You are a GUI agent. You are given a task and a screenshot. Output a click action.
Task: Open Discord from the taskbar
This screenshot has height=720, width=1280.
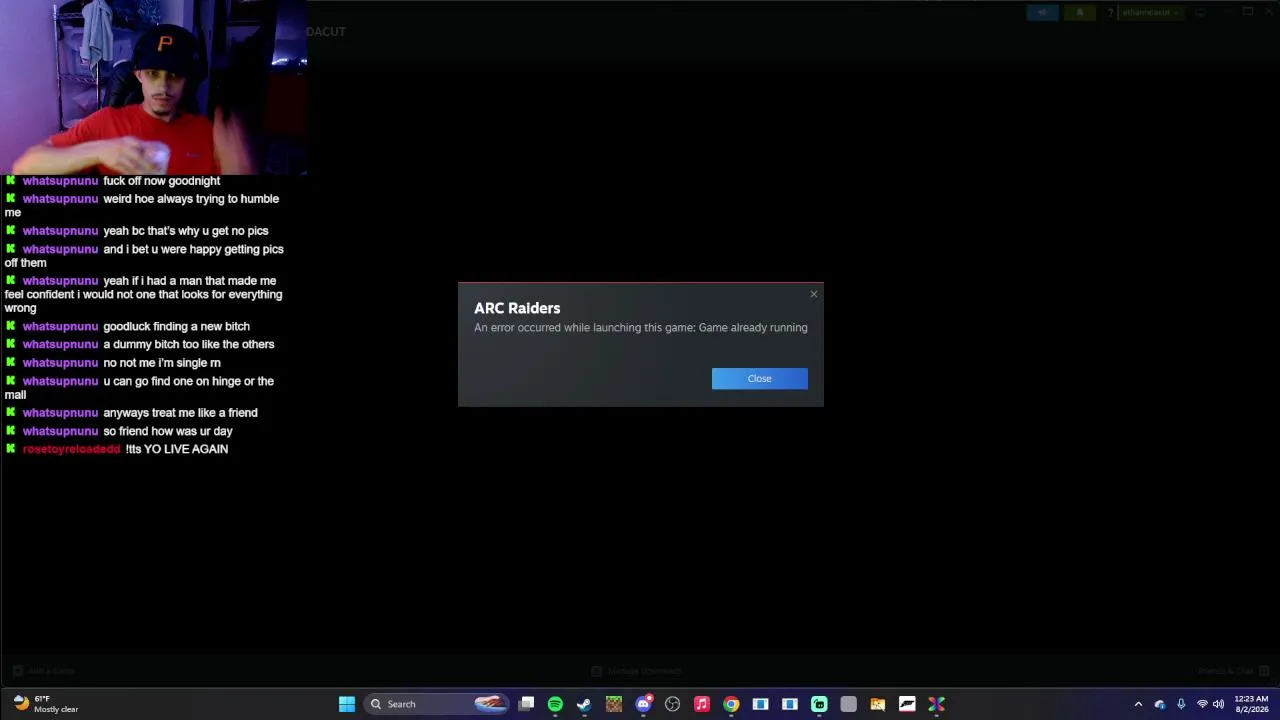[644, 704]
